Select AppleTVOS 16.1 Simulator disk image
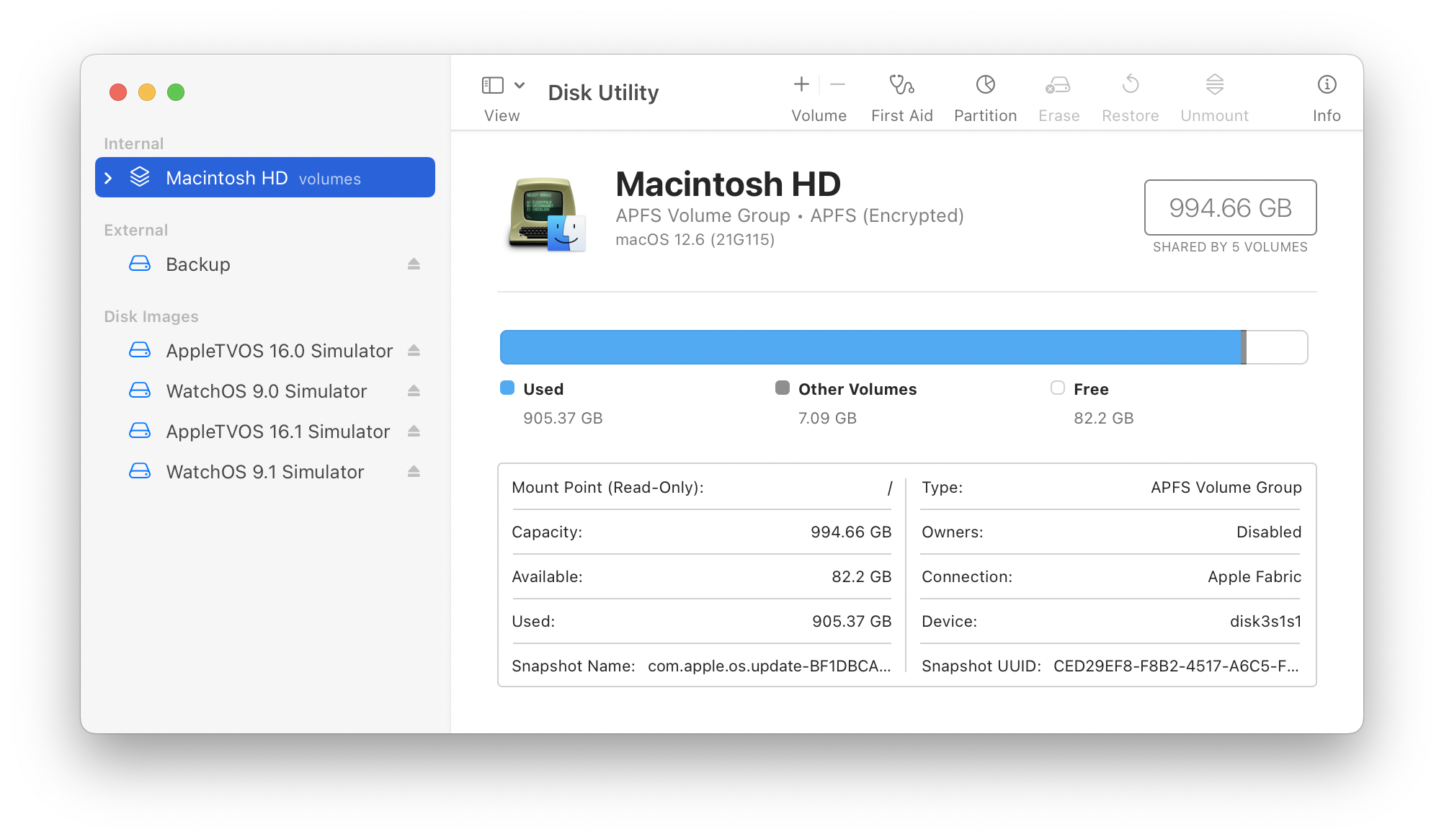The height and width of the screenshot is (840, 1444). tap(265, 432)
